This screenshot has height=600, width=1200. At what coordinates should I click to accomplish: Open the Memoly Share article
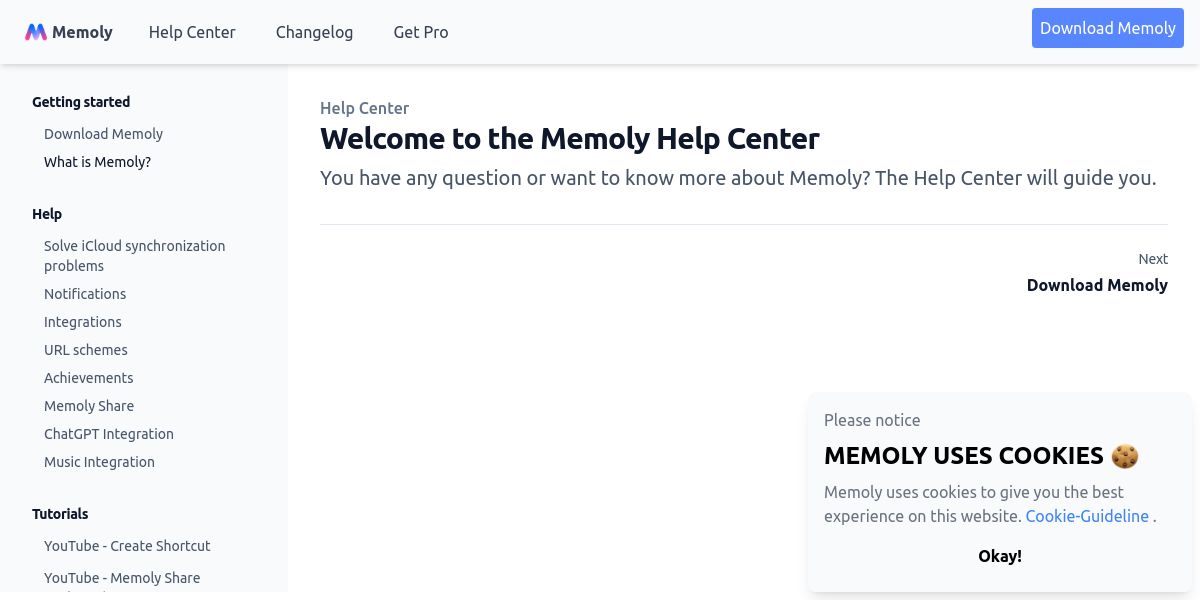tap(89, 406)
